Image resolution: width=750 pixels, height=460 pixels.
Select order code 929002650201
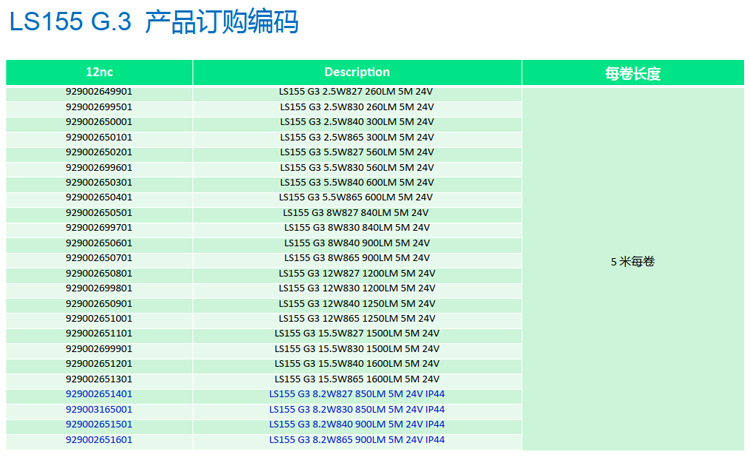(99, 152)
